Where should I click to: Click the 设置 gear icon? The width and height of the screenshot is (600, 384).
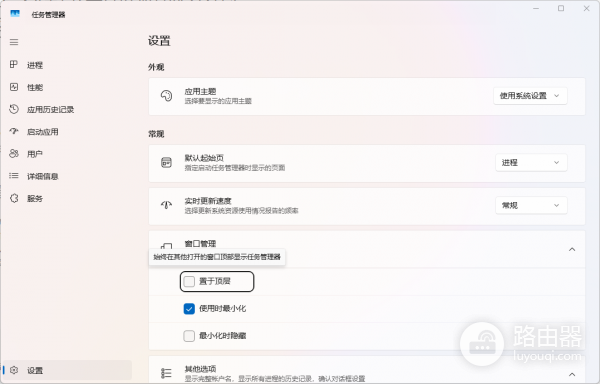tap(14, 370)
